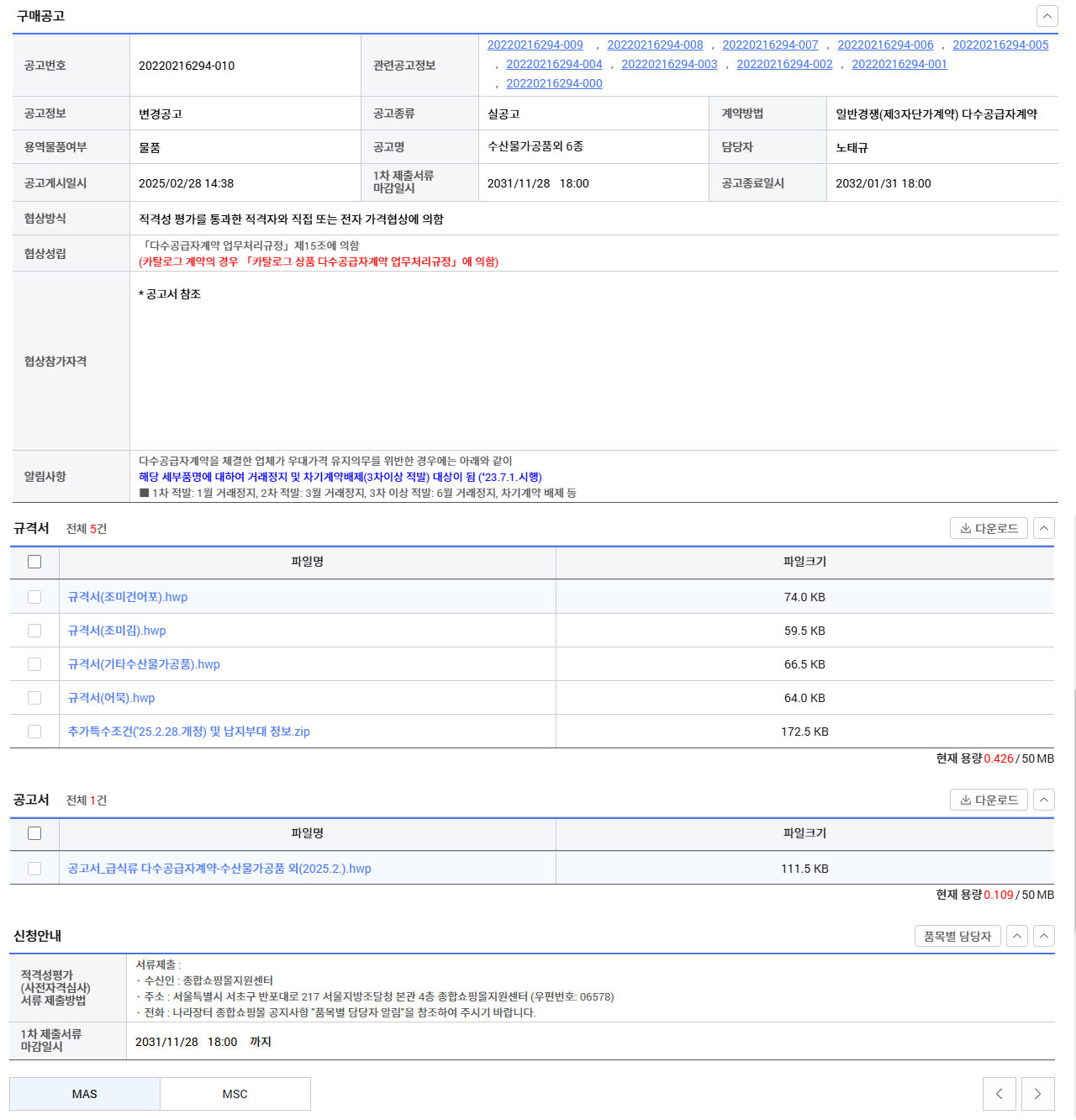
Task: Collapse the 공고서 section chevron
Action: 1043,800
